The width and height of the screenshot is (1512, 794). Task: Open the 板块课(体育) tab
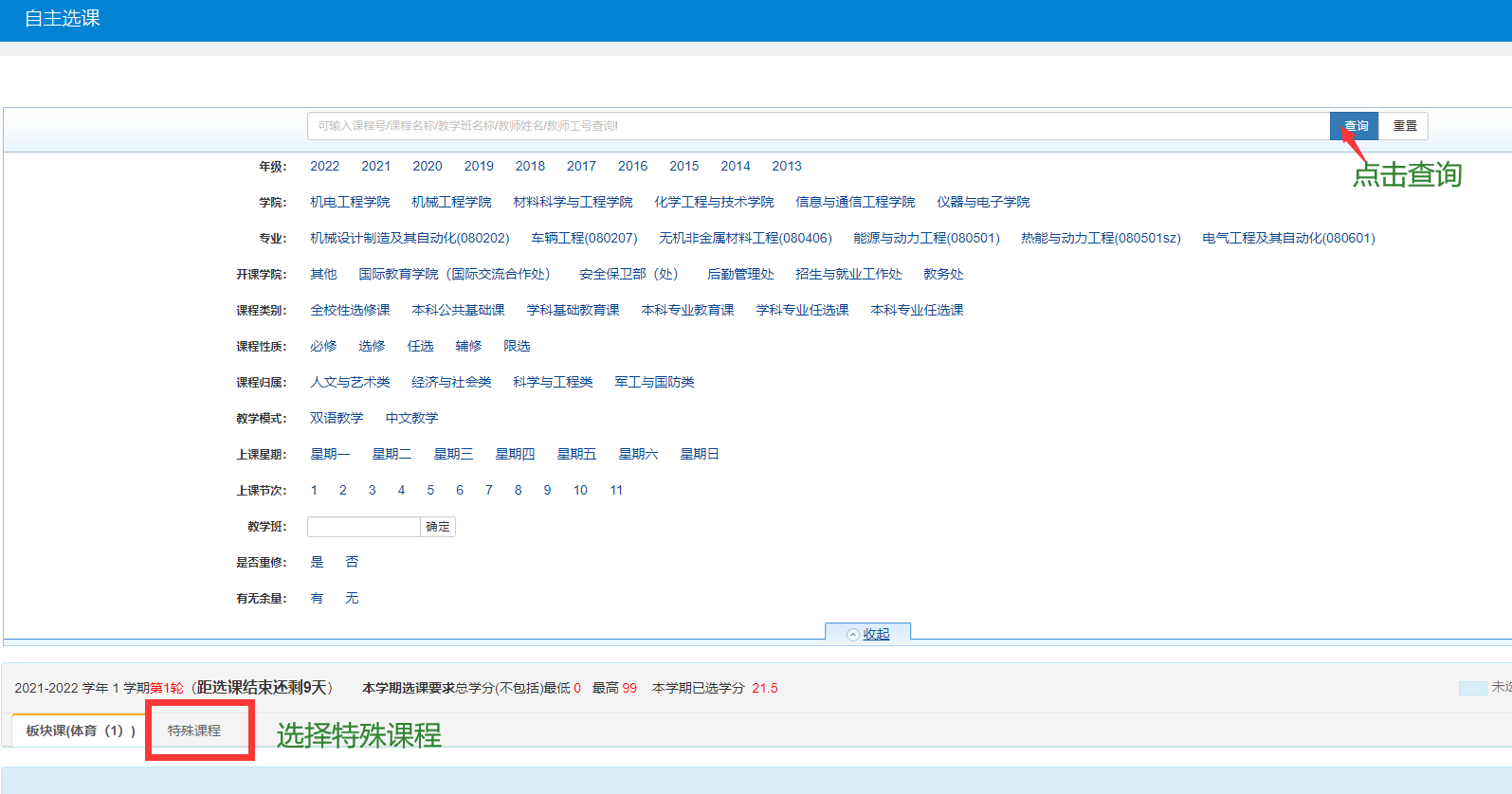80,731
